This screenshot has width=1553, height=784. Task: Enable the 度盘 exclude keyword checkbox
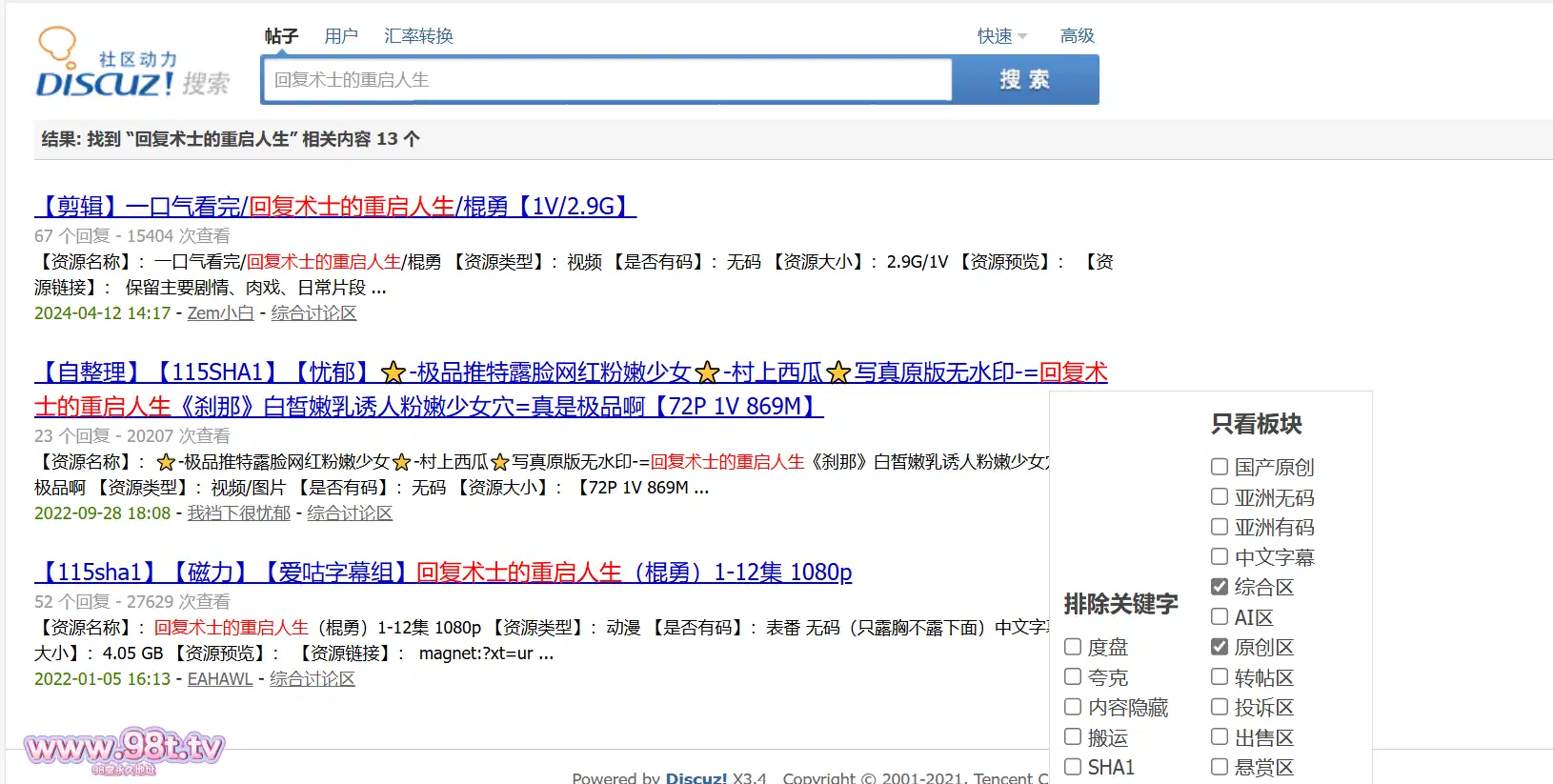click(1073, 647)
